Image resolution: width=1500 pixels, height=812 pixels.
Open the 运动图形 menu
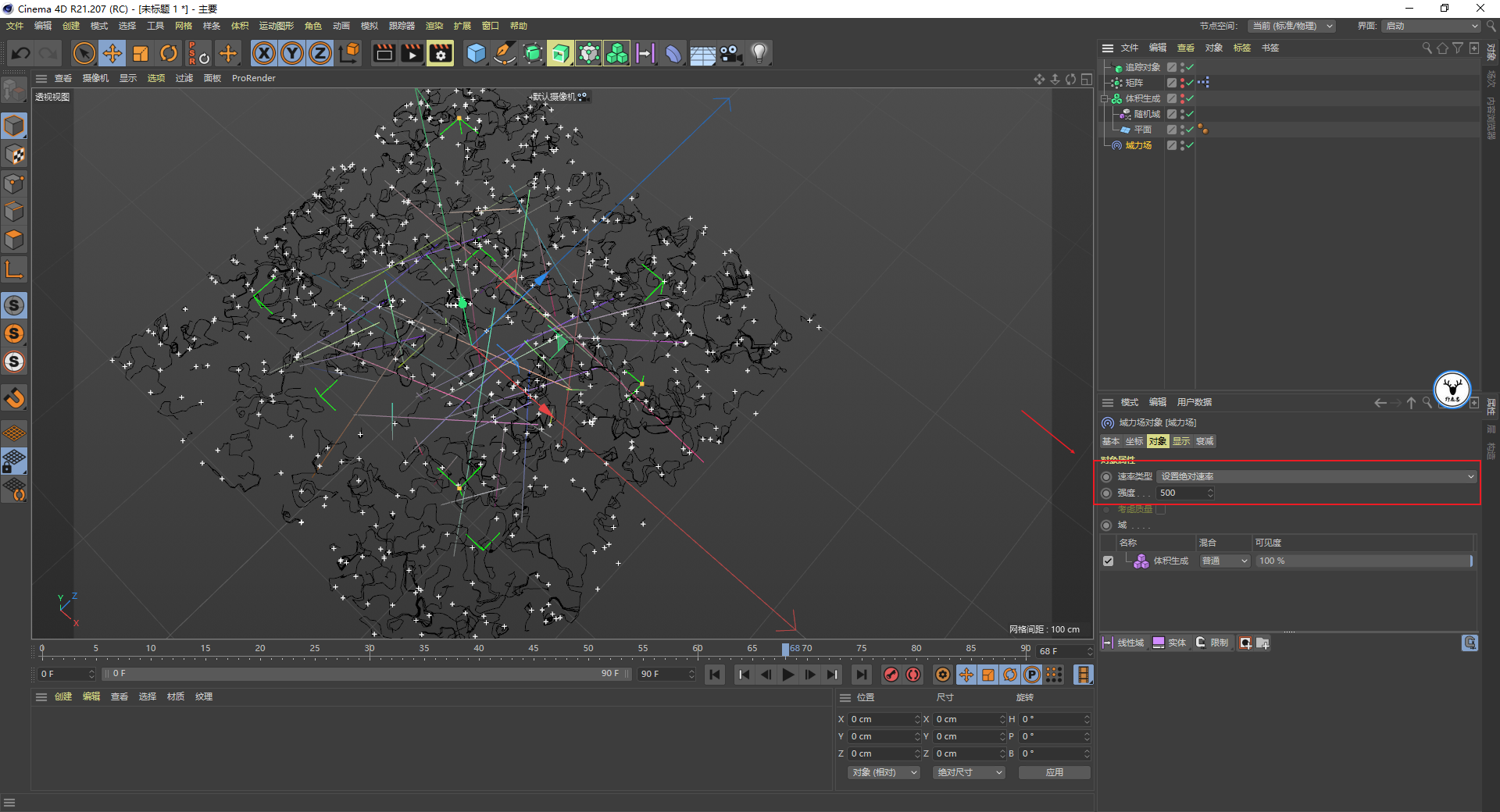pos(276,26)
